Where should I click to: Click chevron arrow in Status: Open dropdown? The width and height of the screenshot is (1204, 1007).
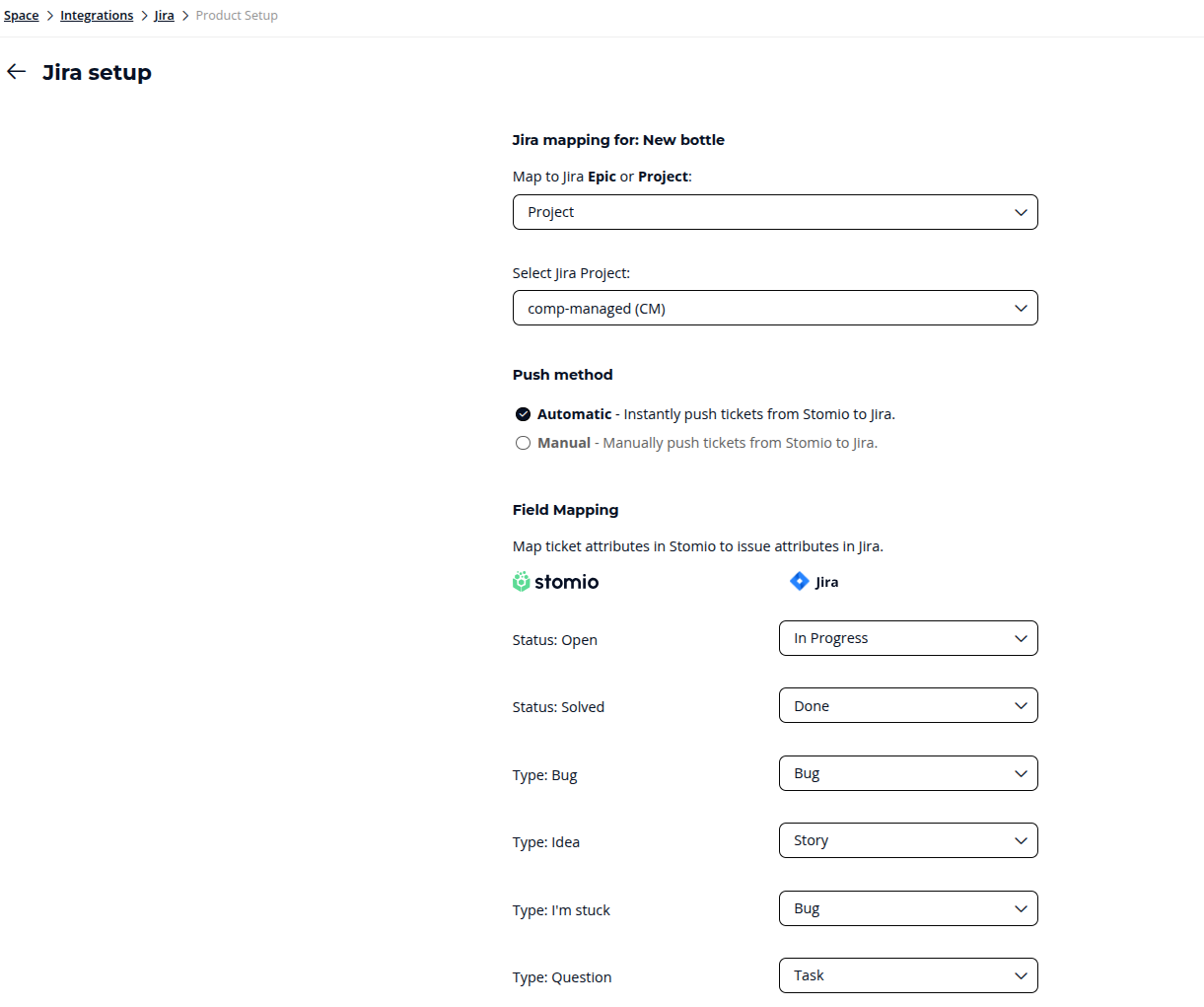coord(1021,639)
